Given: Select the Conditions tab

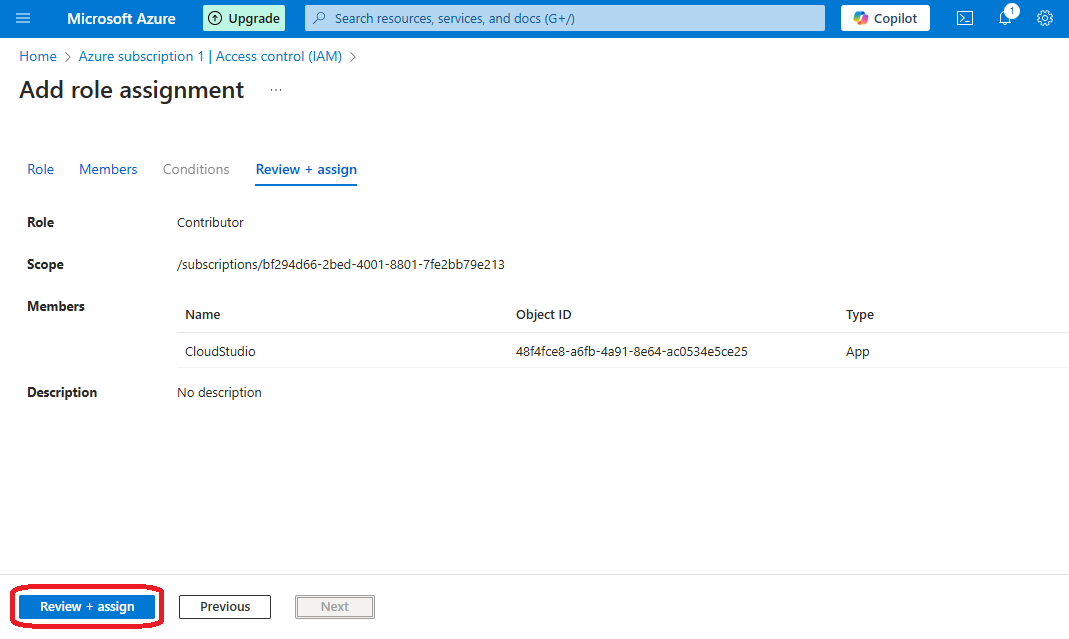Looking at the screenshot, I should (x=196, y=169).
